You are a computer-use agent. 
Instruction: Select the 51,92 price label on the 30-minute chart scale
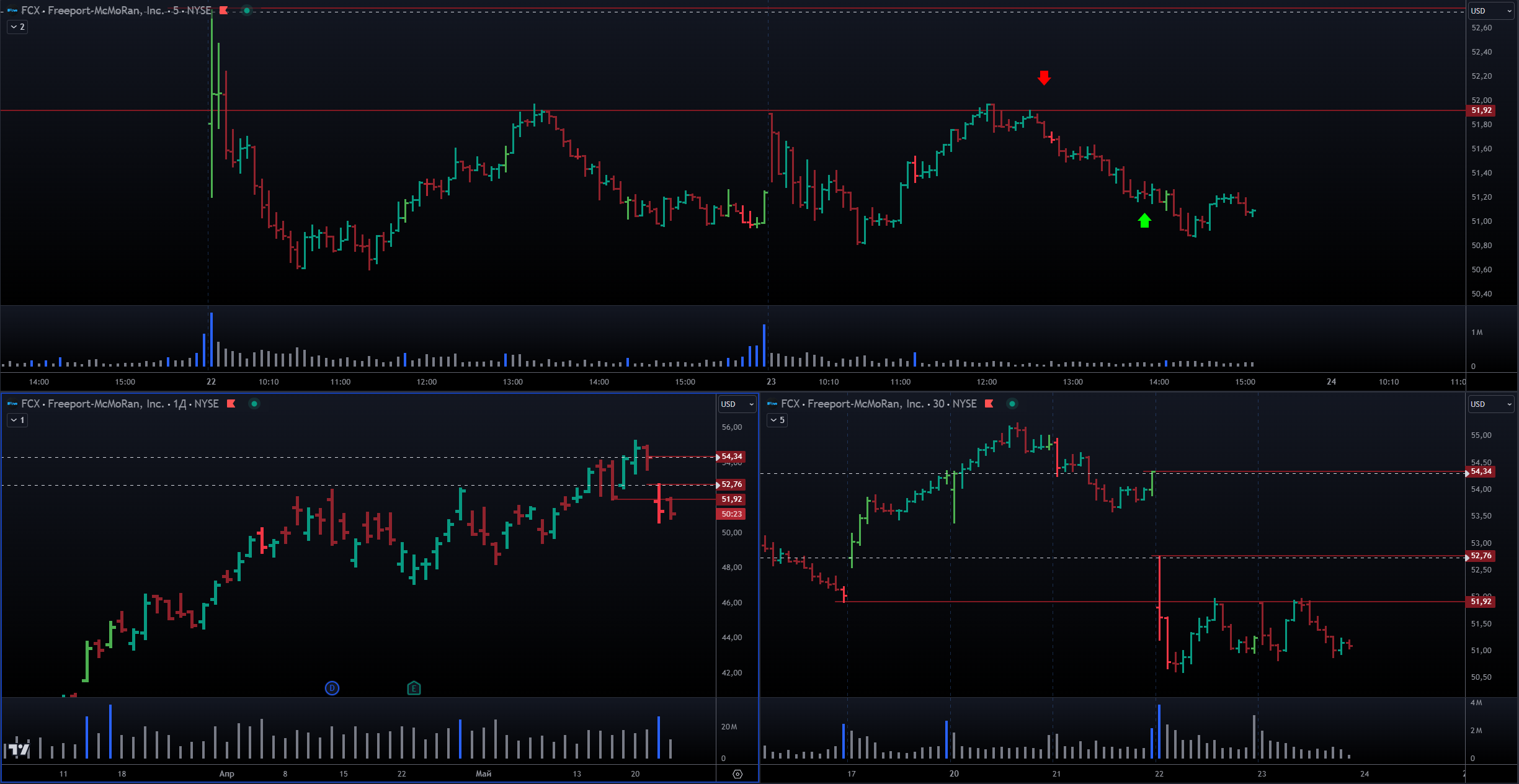[1481, 602]
